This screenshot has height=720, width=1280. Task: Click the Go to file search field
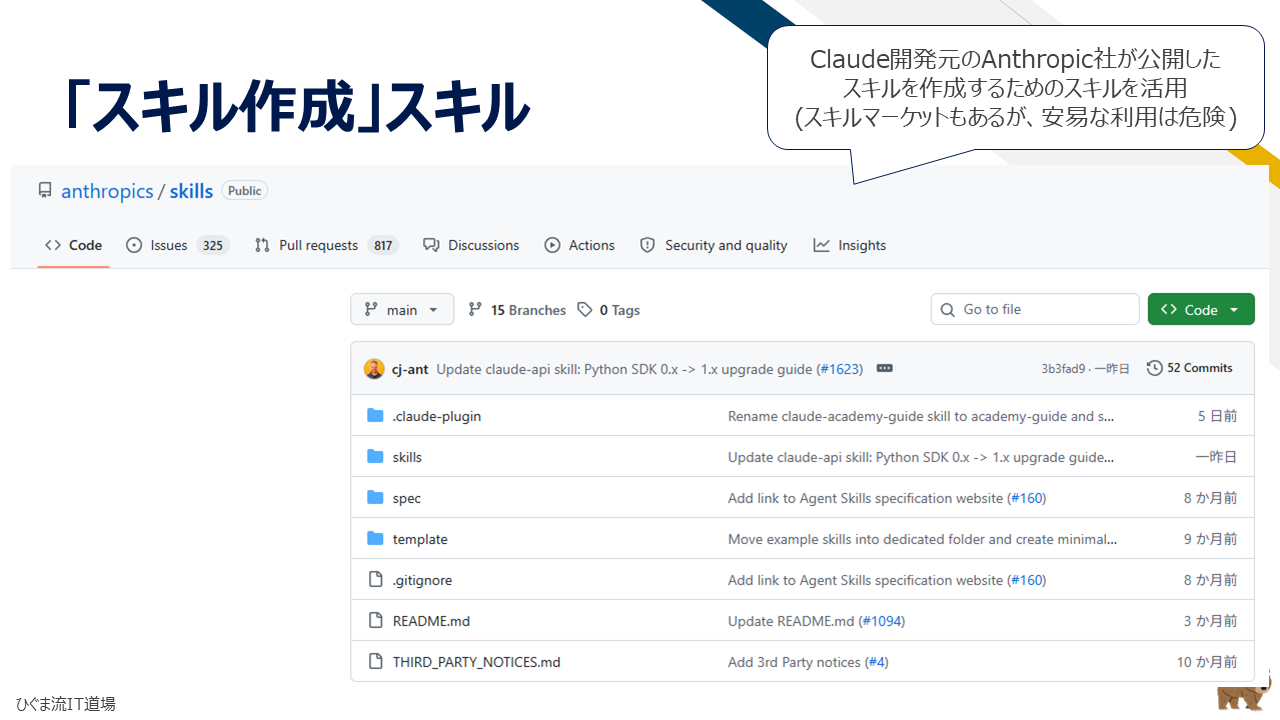(1035, 310)
